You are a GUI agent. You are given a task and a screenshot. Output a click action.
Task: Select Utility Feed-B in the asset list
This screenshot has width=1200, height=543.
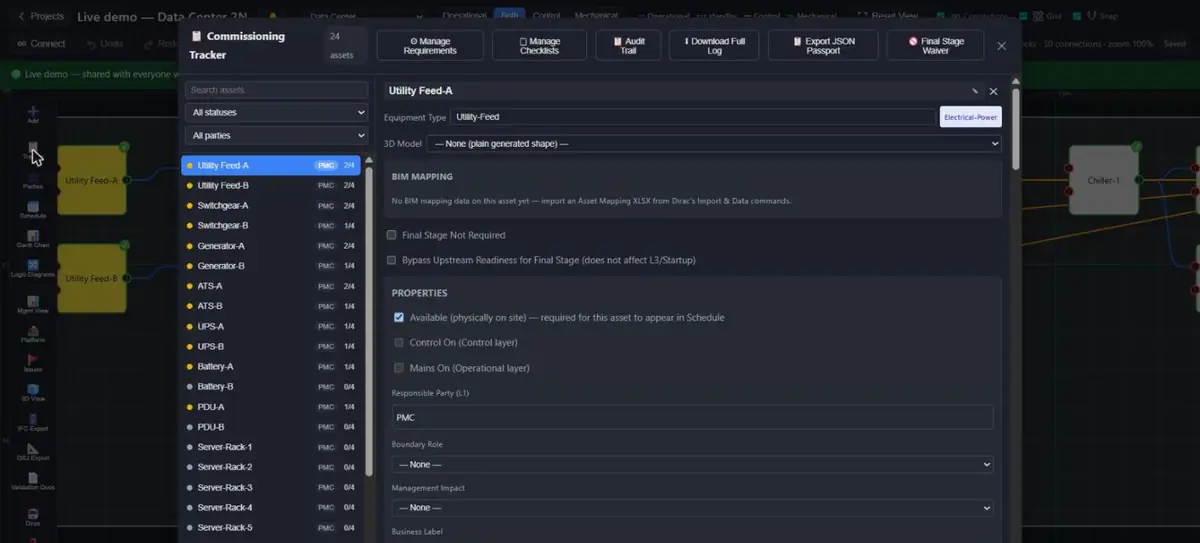click(x=271, y=185)
